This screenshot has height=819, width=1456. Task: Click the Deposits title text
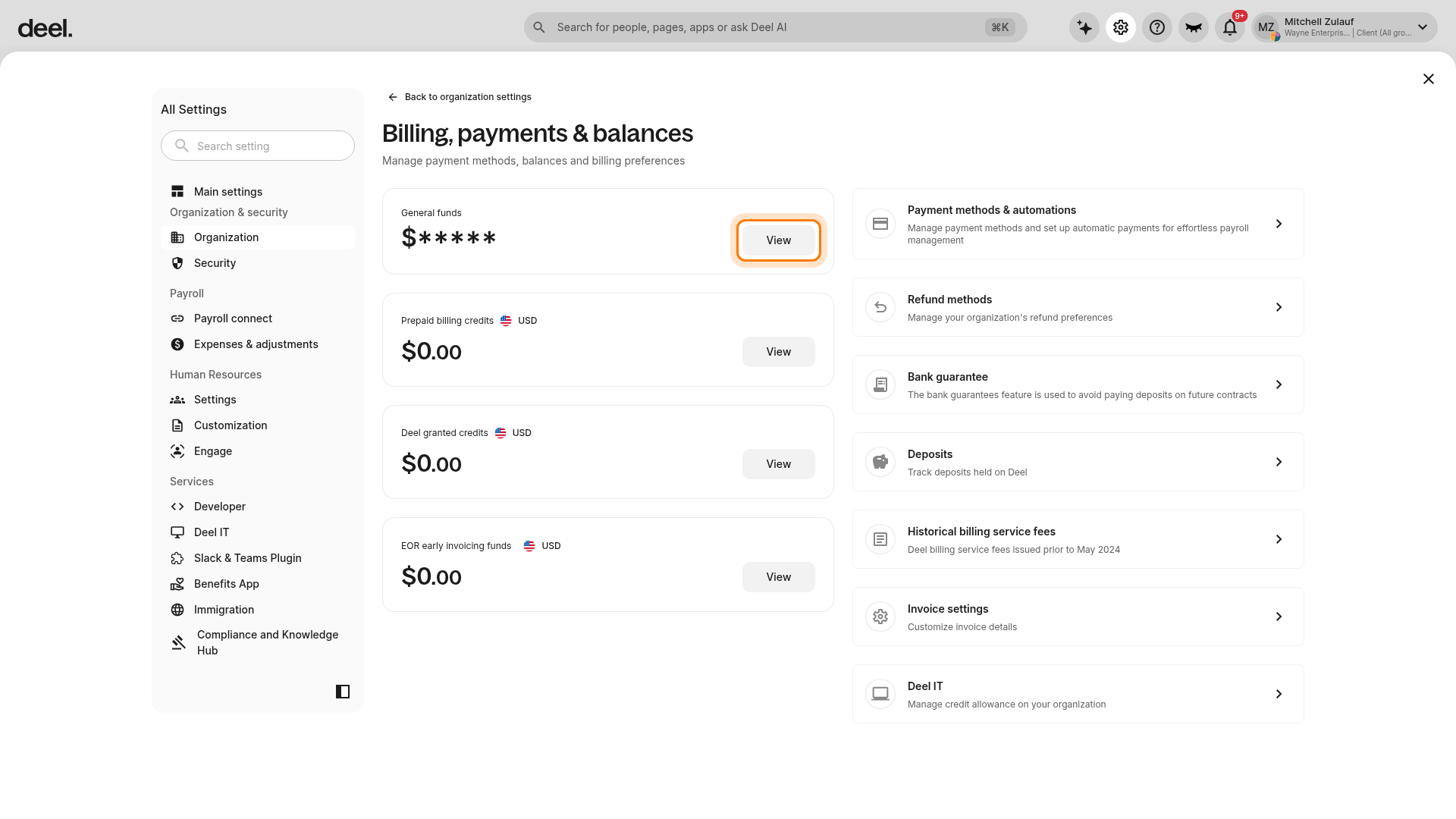(x=930, y=454)
